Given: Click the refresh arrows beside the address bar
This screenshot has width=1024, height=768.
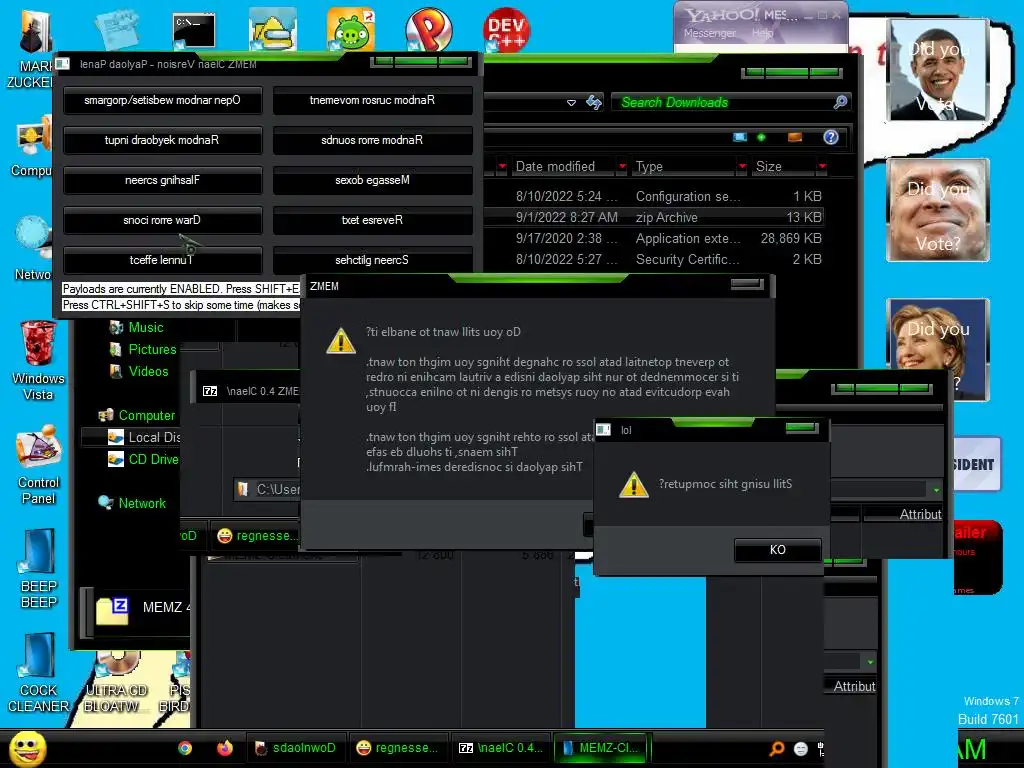Looking at the screenshot, I should pos(594,103).
